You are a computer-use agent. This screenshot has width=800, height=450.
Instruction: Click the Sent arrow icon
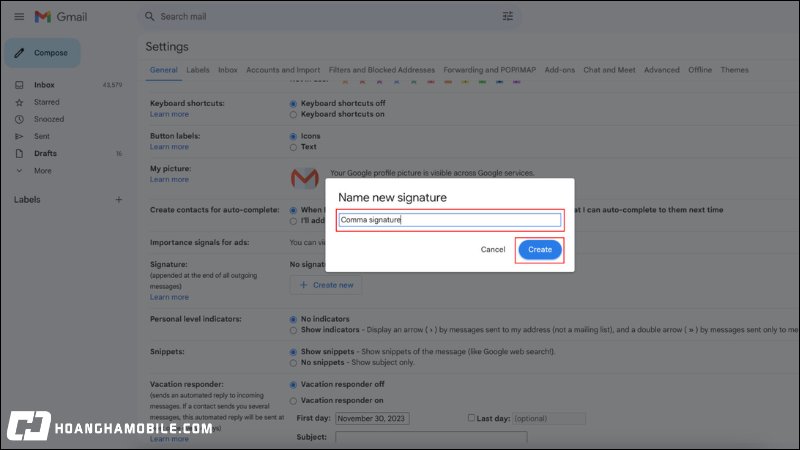click(19, 136)
